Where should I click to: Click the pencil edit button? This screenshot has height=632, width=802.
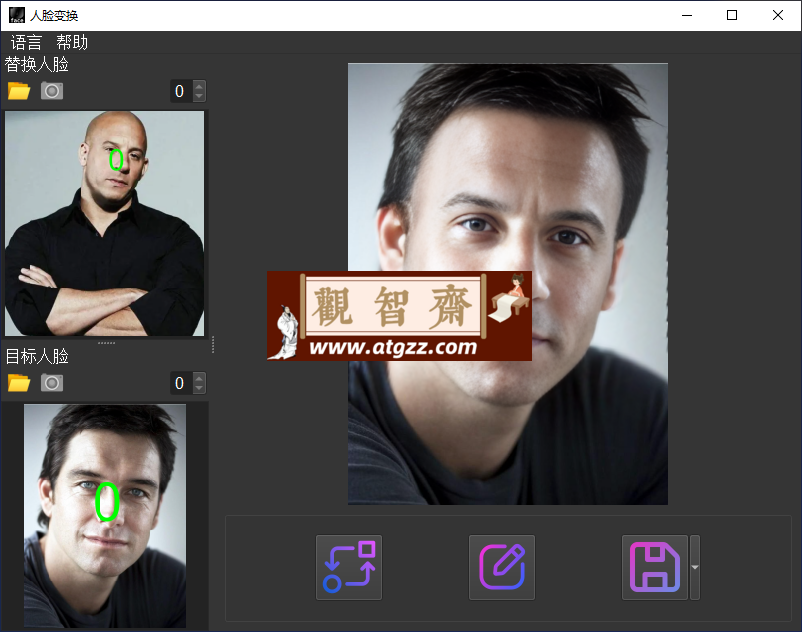[x=502, y=567]
